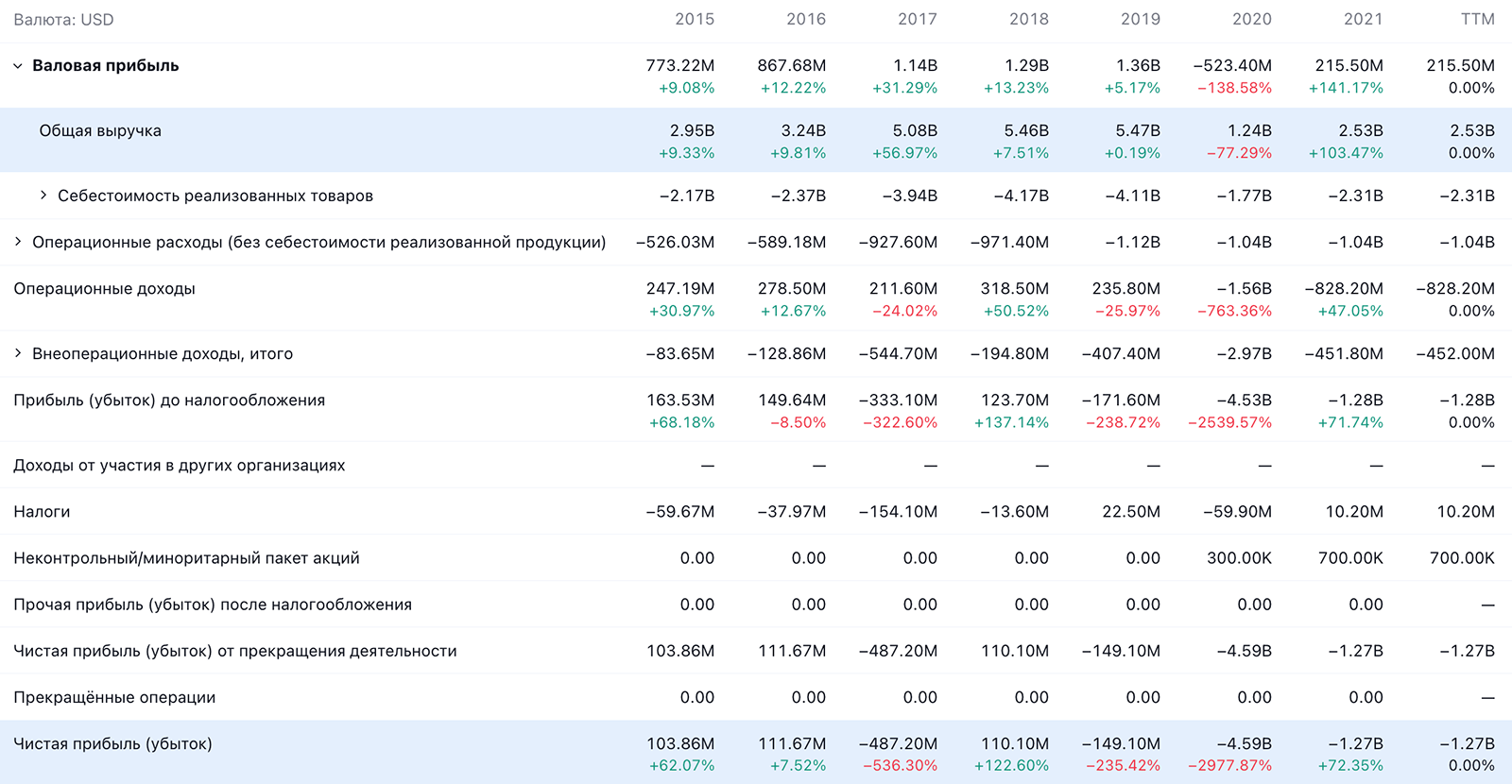
Task: Click operating income value −1.56B
Action: point(1245,289)
